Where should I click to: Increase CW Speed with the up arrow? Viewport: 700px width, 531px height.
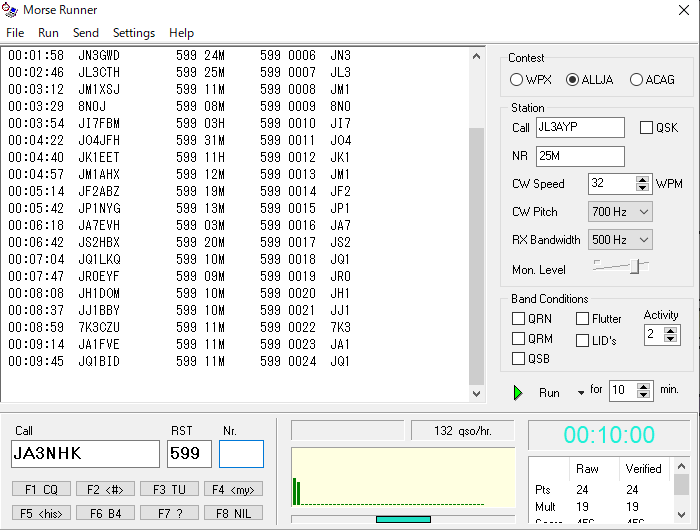(x=643, y=179)
